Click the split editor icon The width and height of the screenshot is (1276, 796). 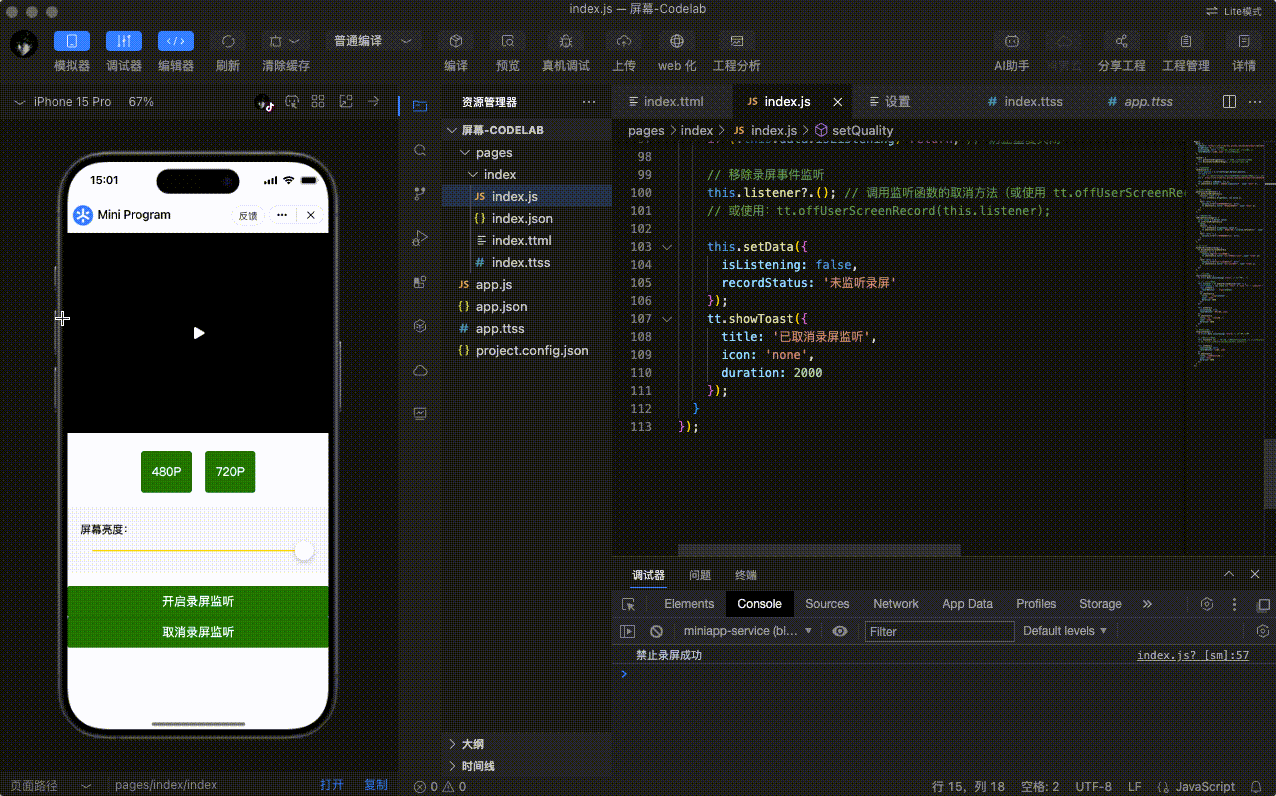[x=1230, y=102]
